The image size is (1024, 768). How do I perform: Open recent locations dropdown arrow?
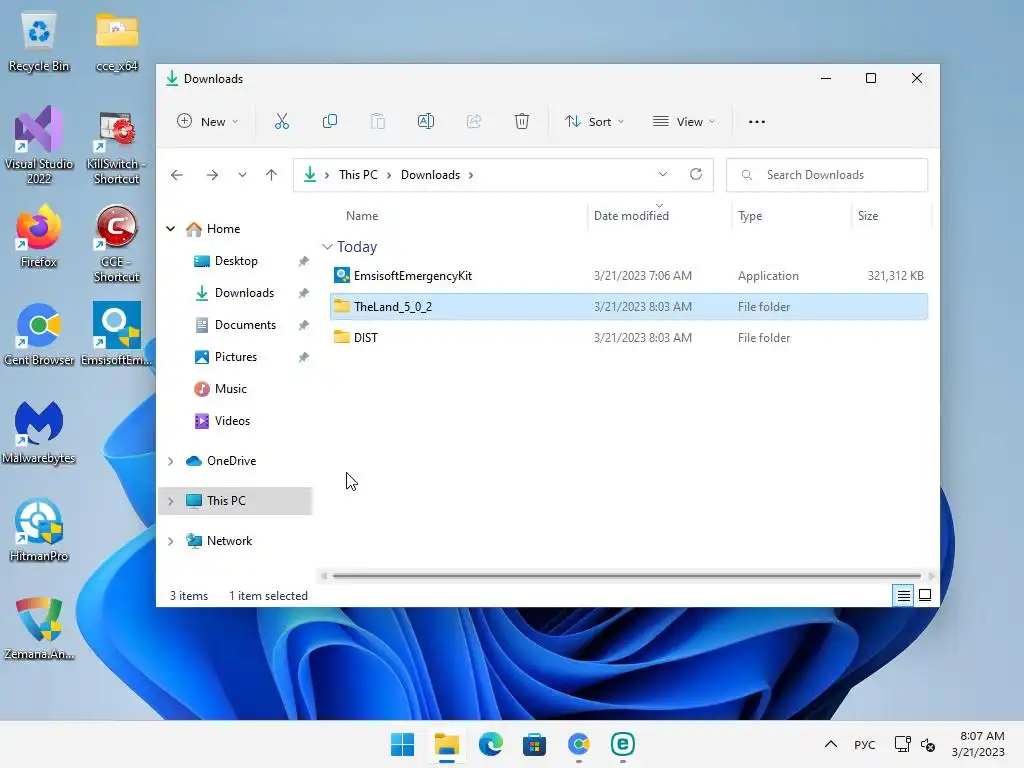242,175
